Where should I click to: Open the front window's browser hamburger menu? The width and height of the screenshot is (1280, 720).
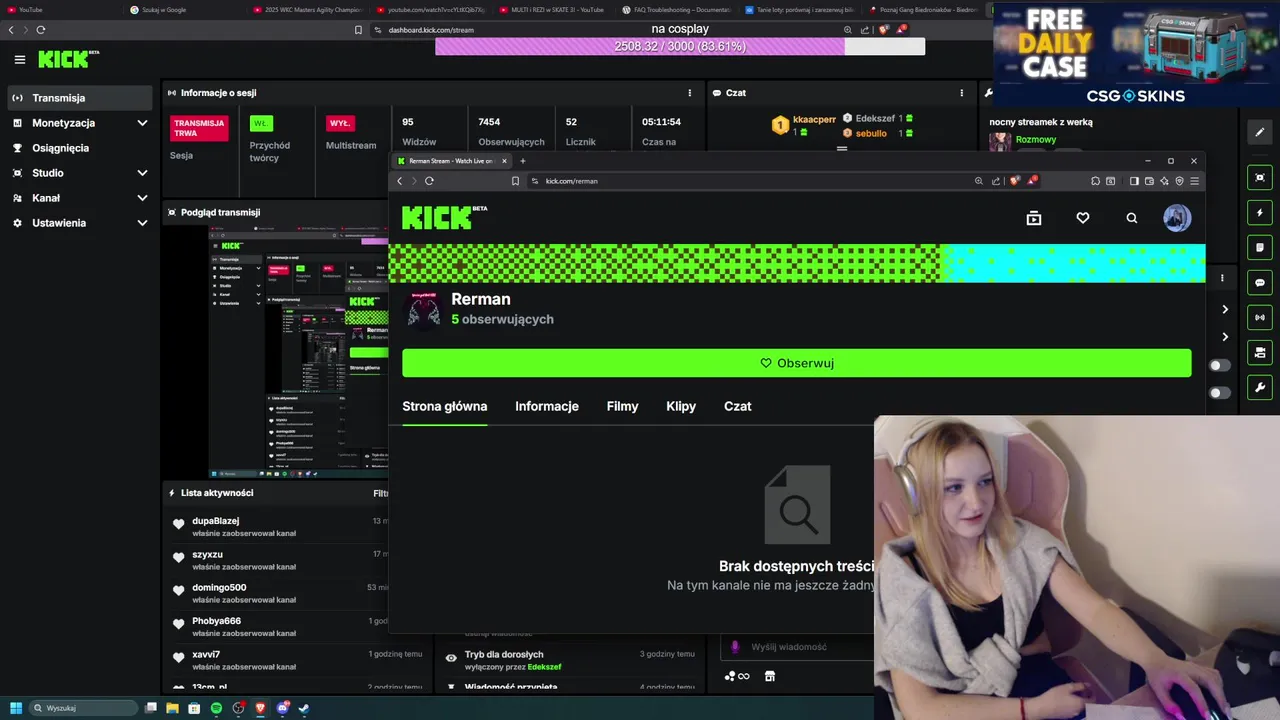pos(1194,181)
